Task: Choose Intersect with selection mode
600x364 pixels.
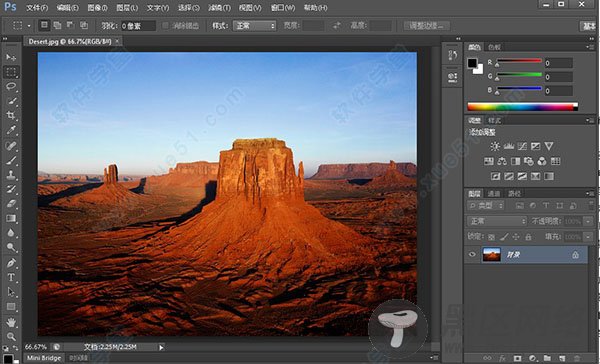Action: pos(83,25)
